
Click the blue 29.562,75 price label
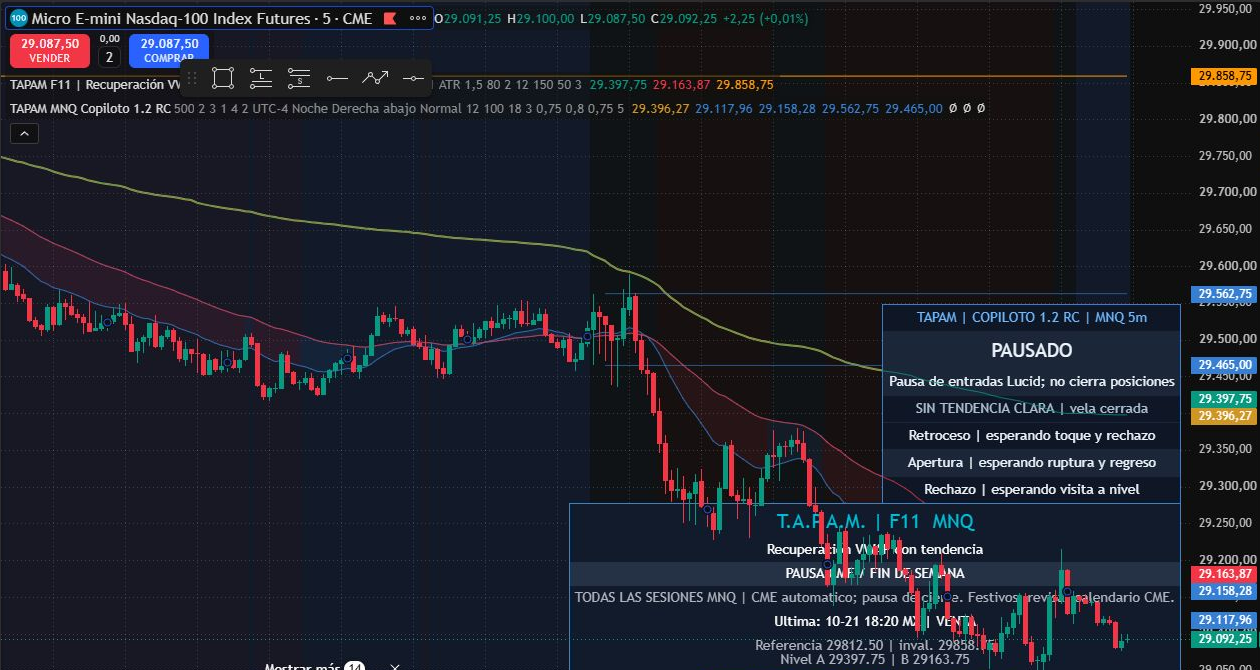[x=1225, y=294]
